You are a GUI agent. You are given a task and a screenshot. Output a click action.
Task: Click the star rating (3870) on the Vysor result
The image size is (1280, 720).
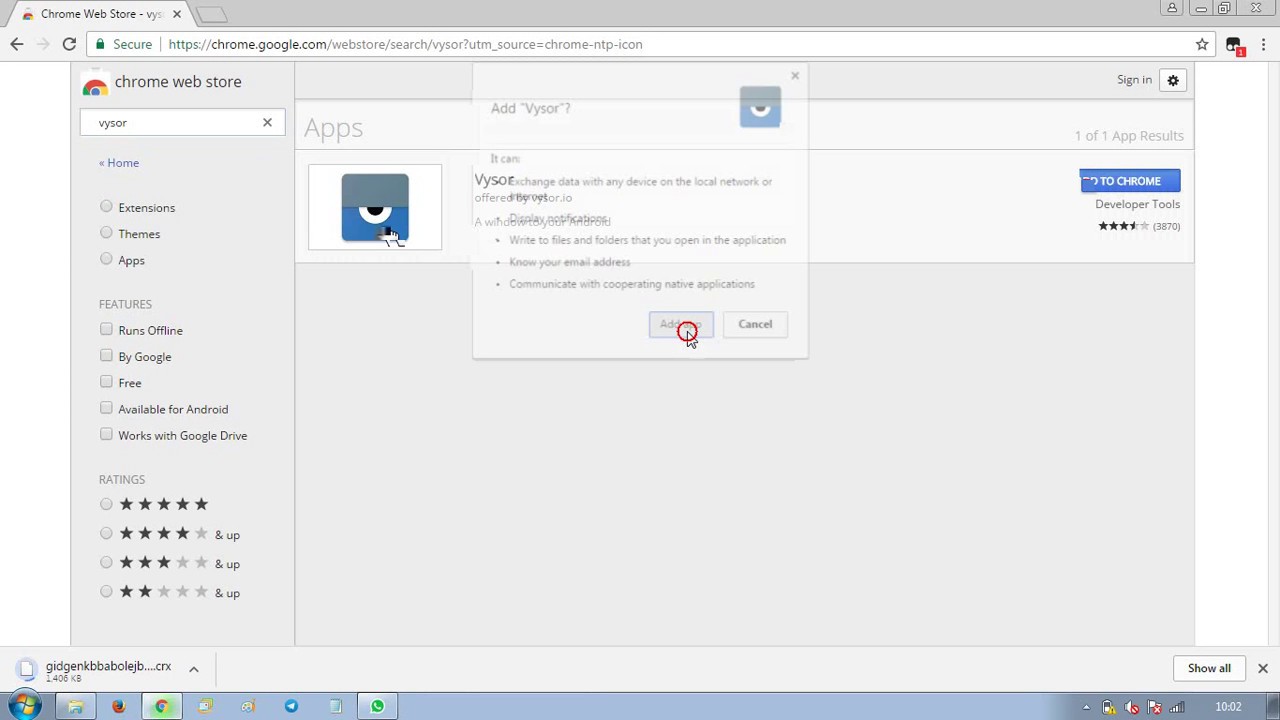tap(1139, 226)
